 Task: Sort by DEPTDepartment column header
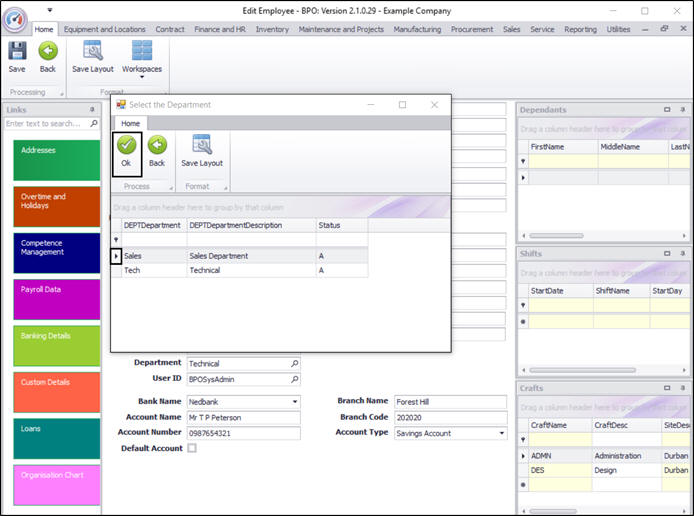pyautogui.click(x=154, y=225)
